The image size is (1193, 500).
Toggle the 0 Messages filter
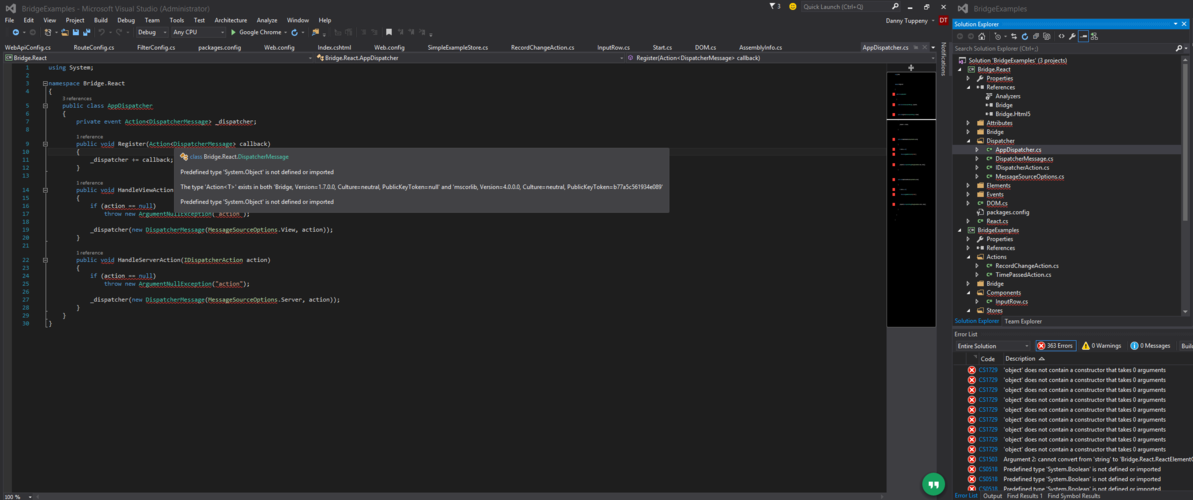1150,346
